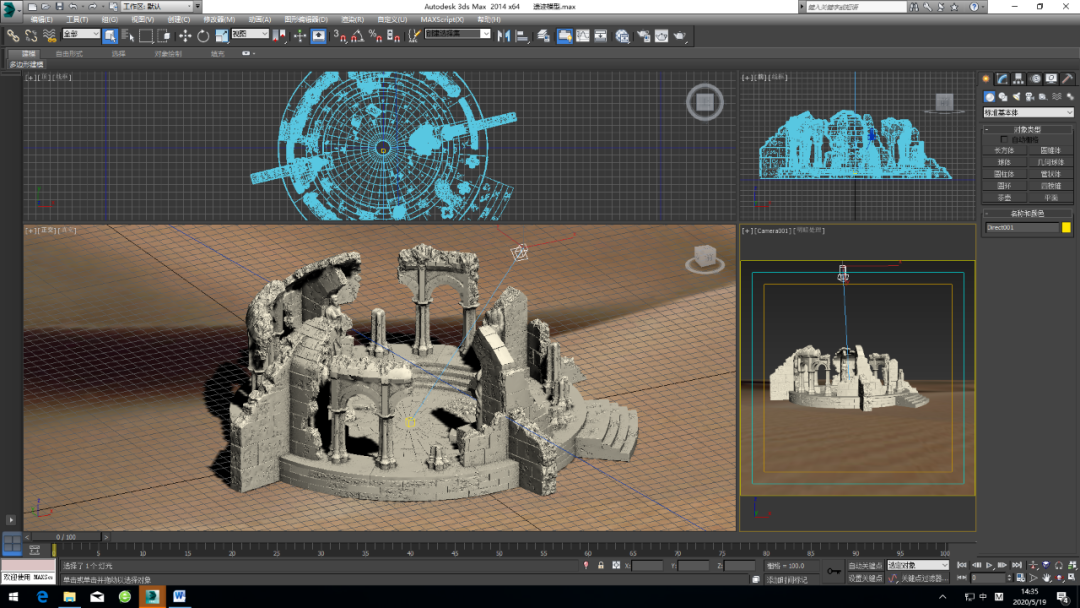Click the 圆柱体 cylinder primitive button
1080x608 pixels.
coord(1004,174)
